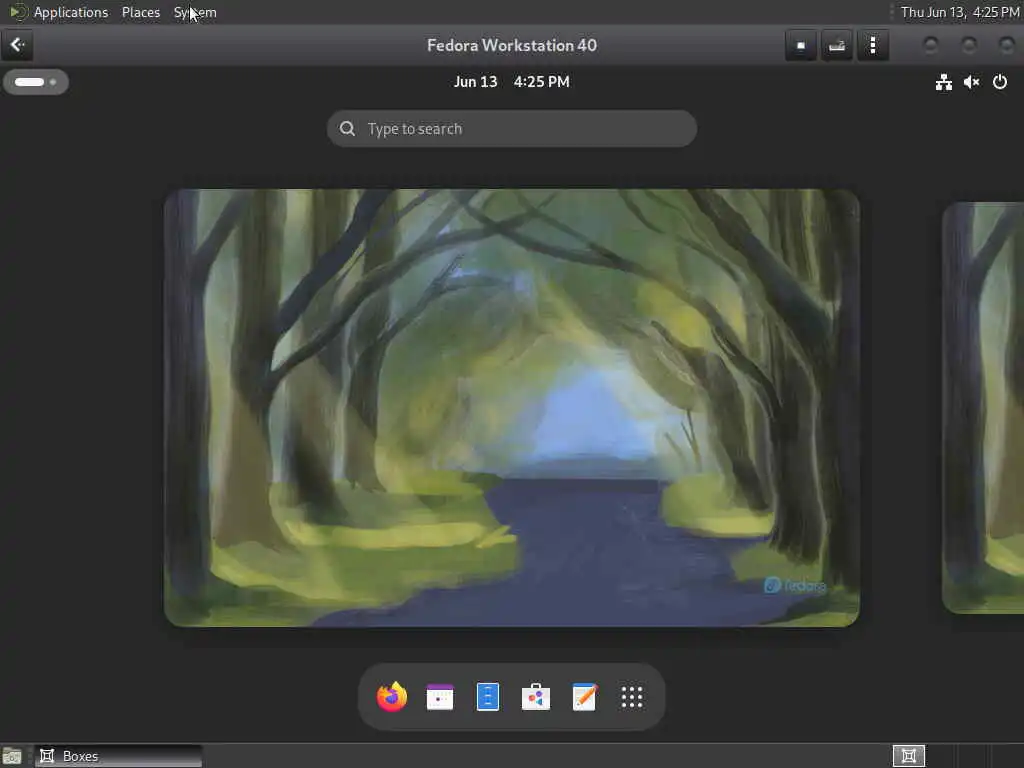Go back using the Boxes back arrow
This screenshot has height=768, width=1024.
(18, 45)
